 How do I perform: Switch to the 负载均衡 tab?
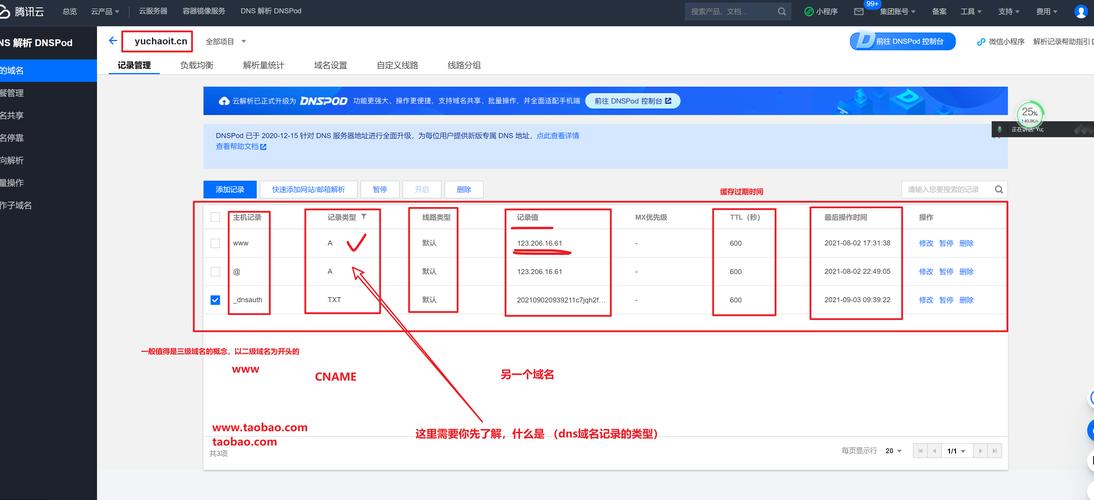[196, 65]
